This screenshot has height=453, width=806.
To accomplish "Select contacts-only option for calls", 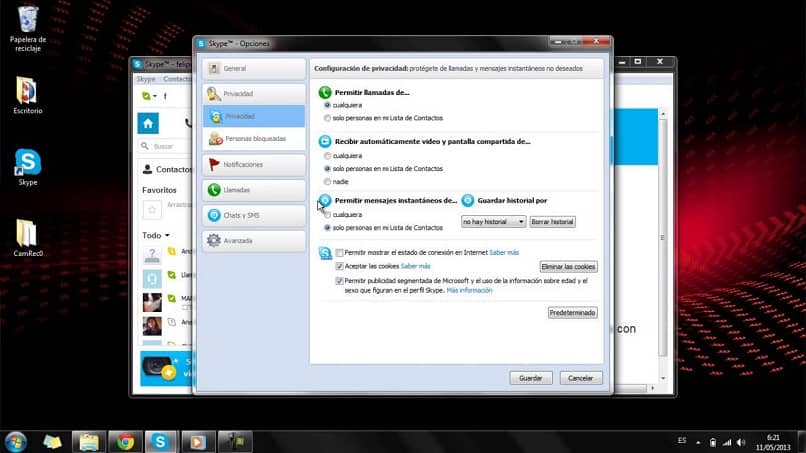I will click(x=327, y=118).
